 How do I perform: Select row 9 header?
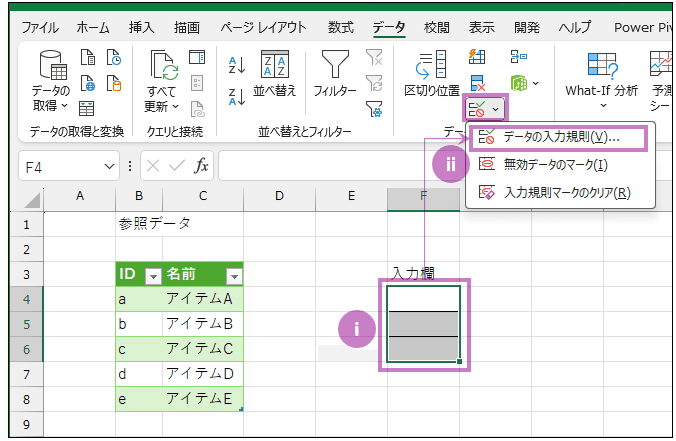pyautogui.click(x=26, y=425)
